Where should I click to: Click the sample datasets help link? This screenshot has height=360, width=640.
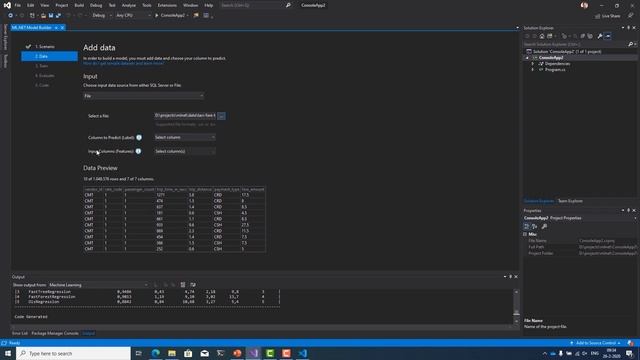[123, 63]
